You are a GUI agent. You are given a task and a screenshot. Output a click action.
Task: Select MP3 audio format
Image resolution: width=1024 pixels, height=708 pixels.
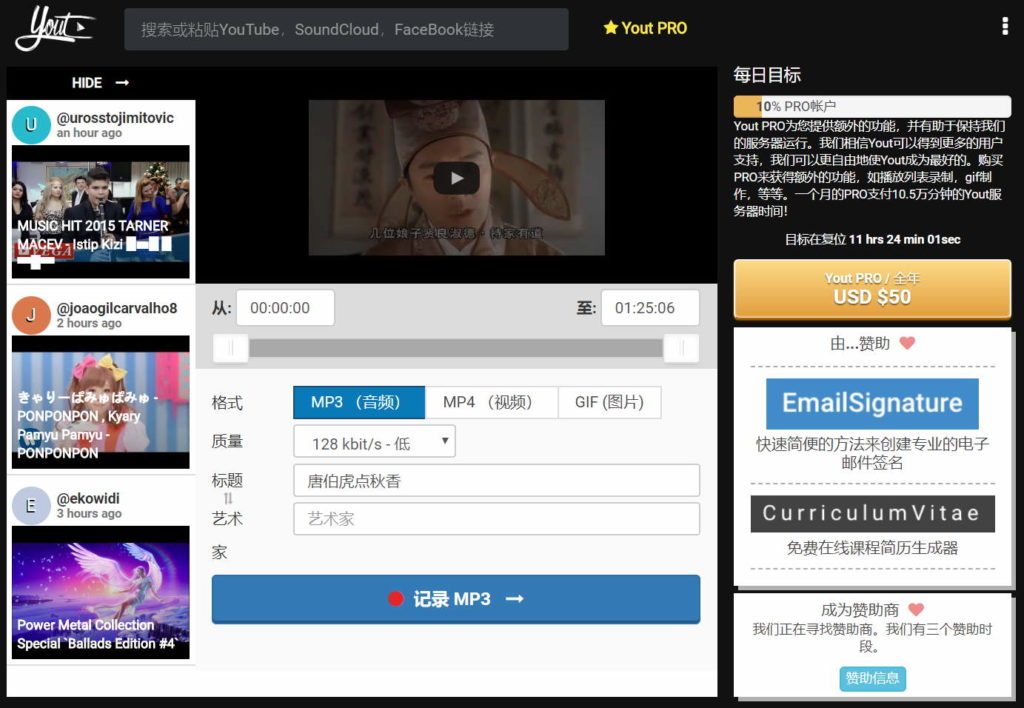358,402
